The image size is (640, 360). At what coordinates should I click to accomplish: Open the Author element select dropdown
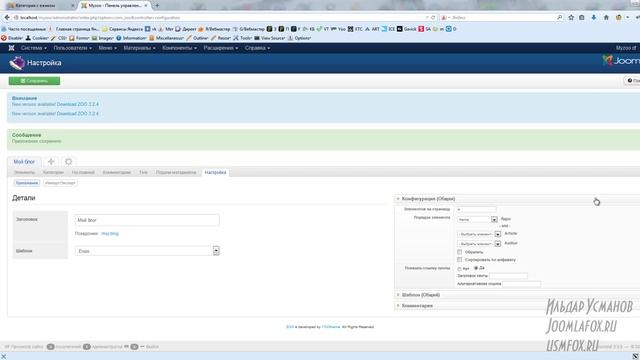(x=479, y=244)
